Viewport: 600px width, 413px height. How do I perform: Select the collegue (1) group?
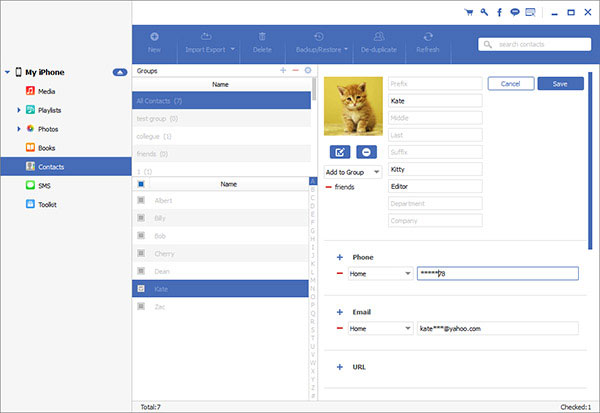click(x=222, y=136)
